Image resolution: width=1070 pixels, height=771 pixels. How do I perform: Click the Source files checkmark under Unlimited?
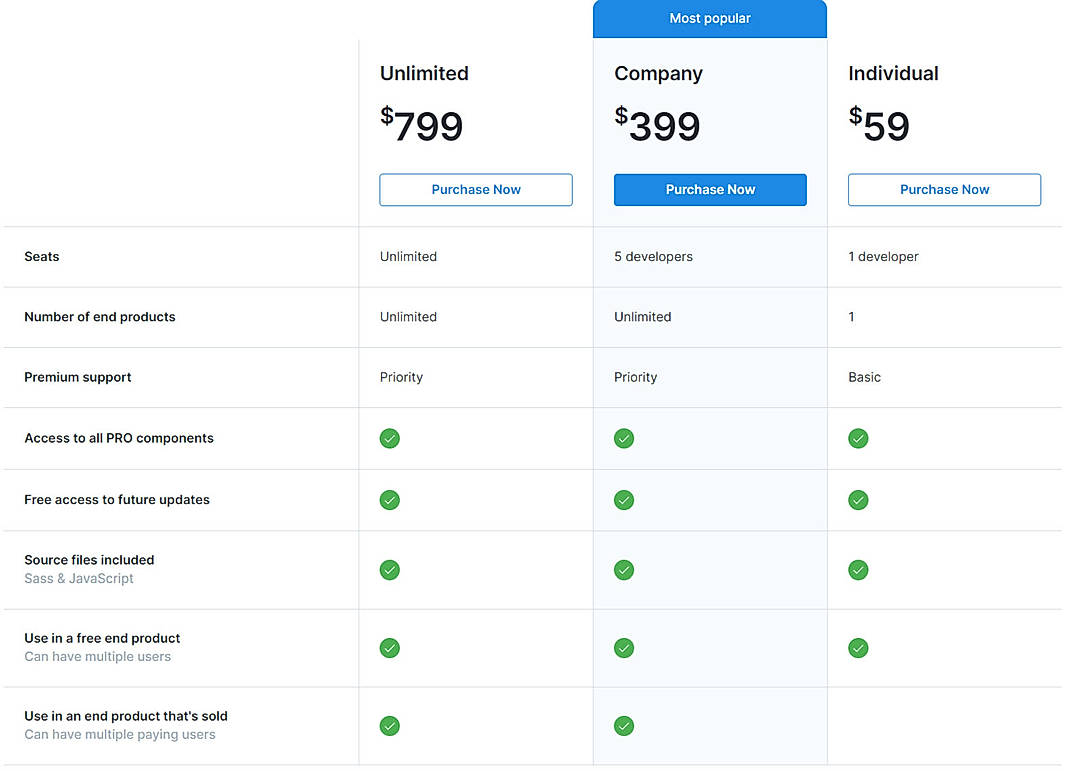[x=389, y=570]
